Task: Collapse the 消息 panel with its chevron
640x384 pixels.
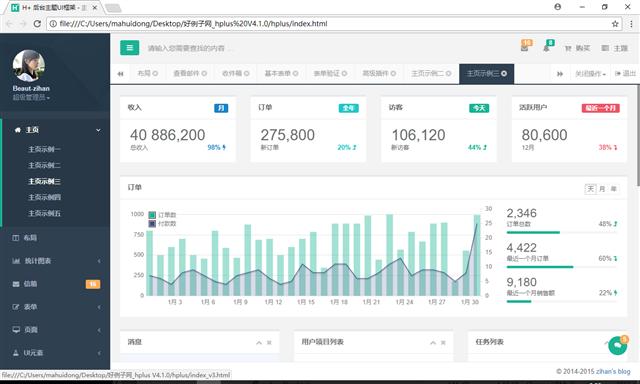Action: click(x=259, y=342)
